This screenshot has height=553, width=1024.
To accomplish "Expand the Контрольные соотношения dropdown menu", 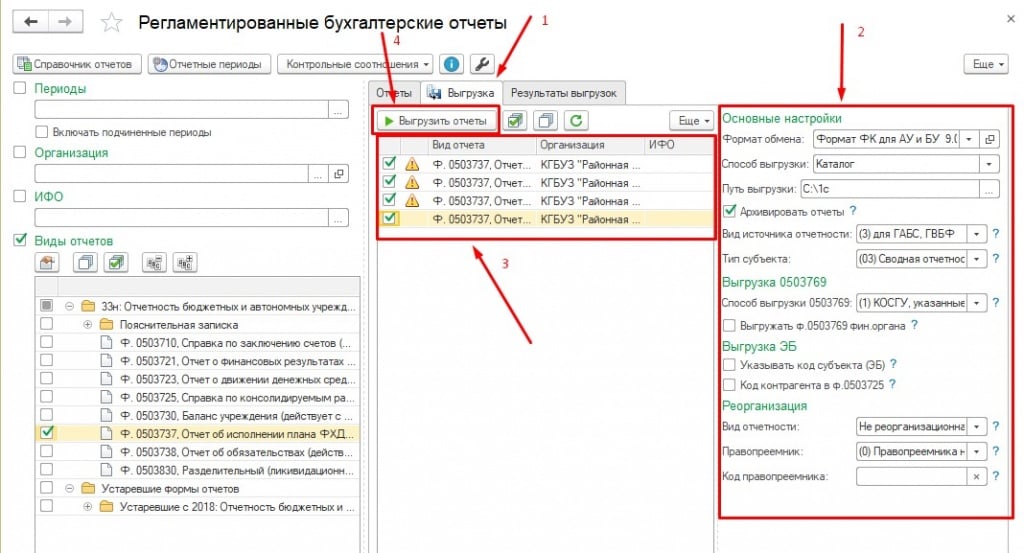I will click(427, 64).
